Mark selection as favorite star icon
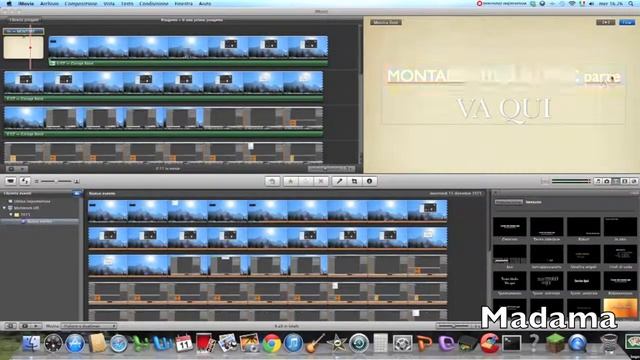Viewport: 640px width, 360px height. (291, 181)
